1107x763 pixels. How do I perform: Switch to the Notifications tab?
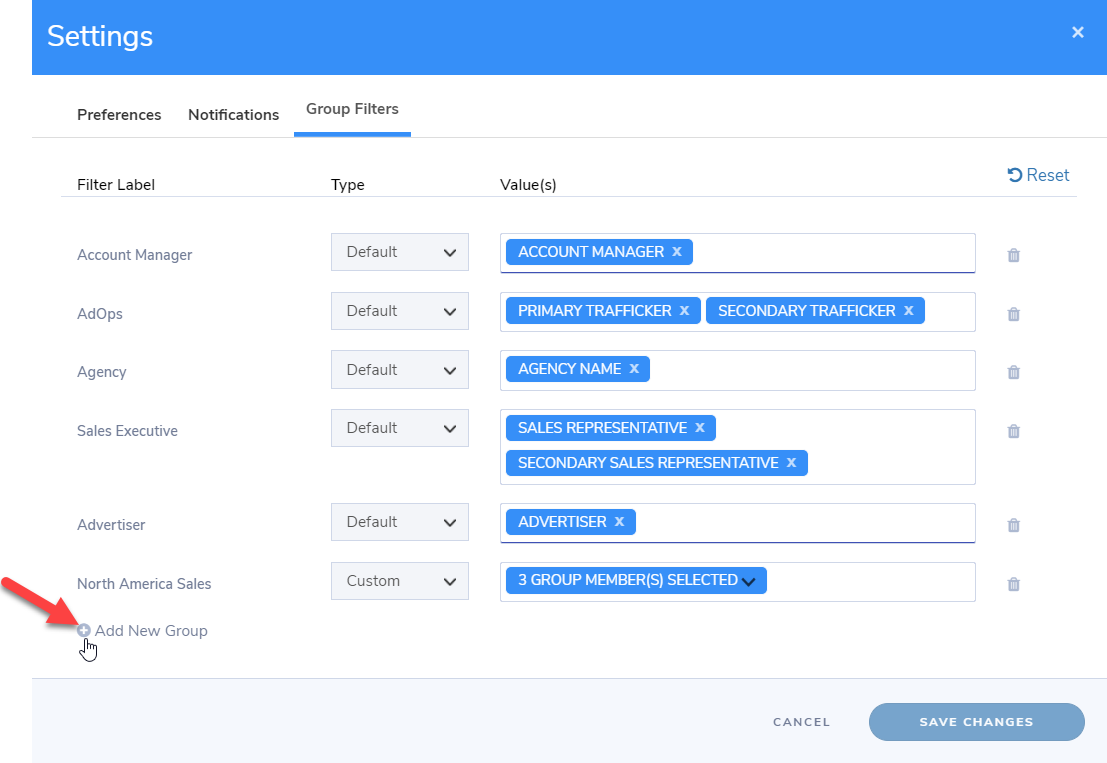point(234,114)
